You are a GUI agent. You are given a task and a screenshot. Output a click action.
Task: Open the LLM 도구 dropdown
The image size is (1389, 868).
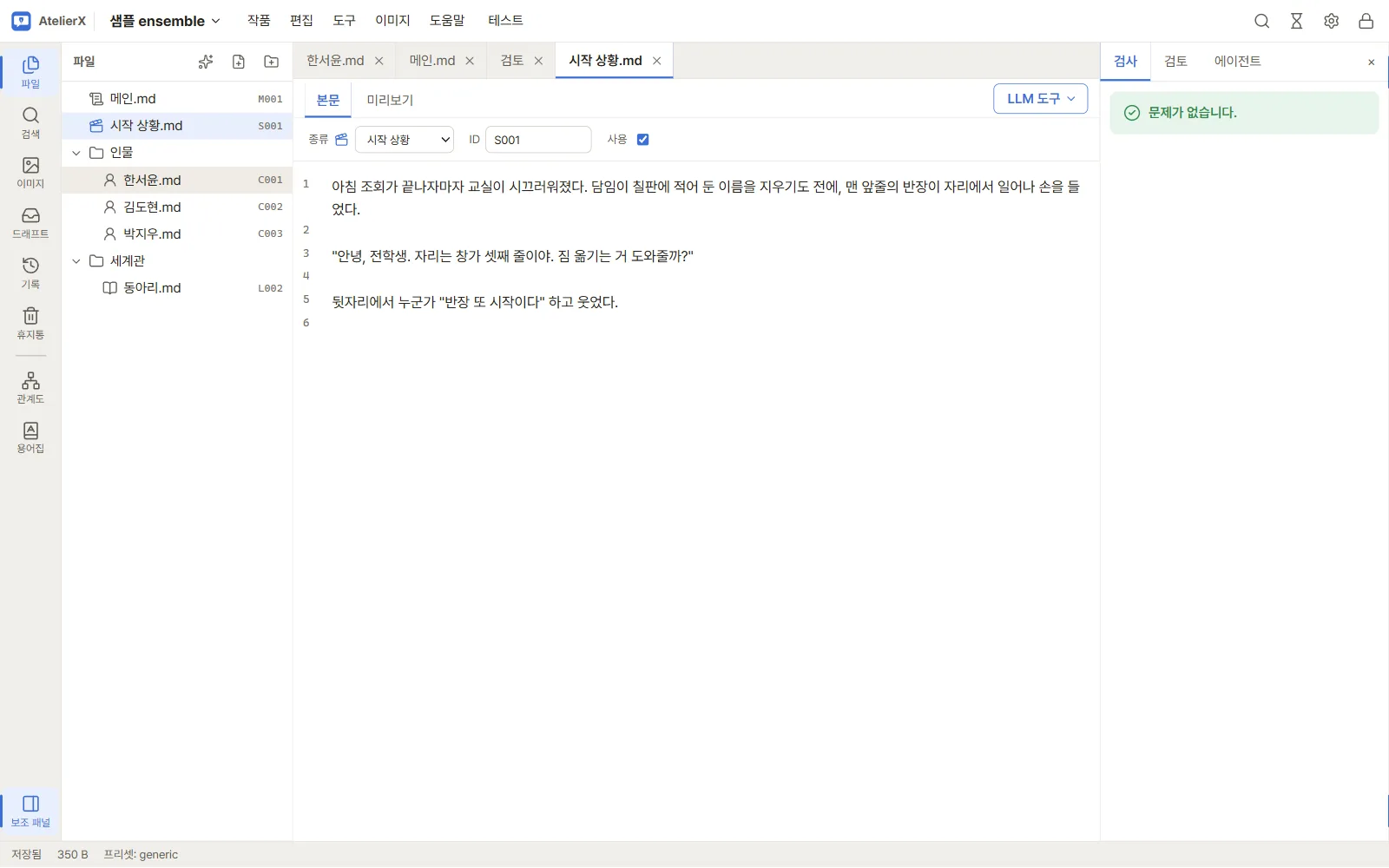coord(1040,99)
